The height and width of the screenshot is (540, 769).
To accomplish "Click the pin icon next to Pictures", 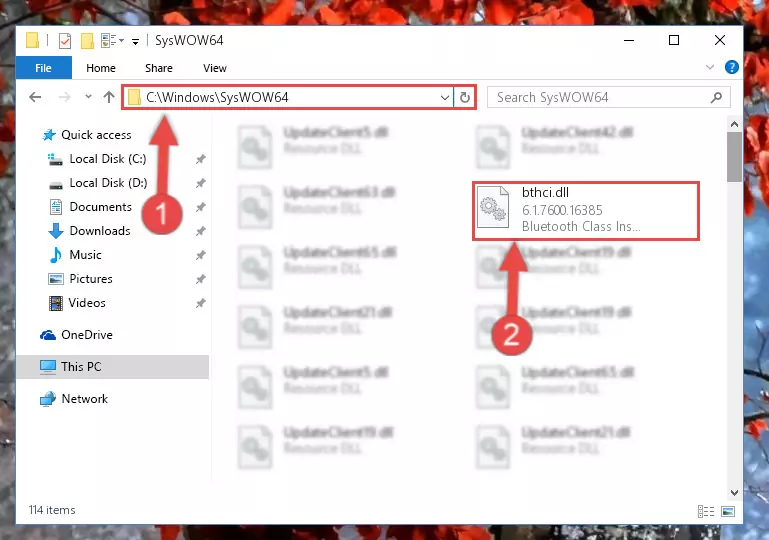I will tap(200, 280).
